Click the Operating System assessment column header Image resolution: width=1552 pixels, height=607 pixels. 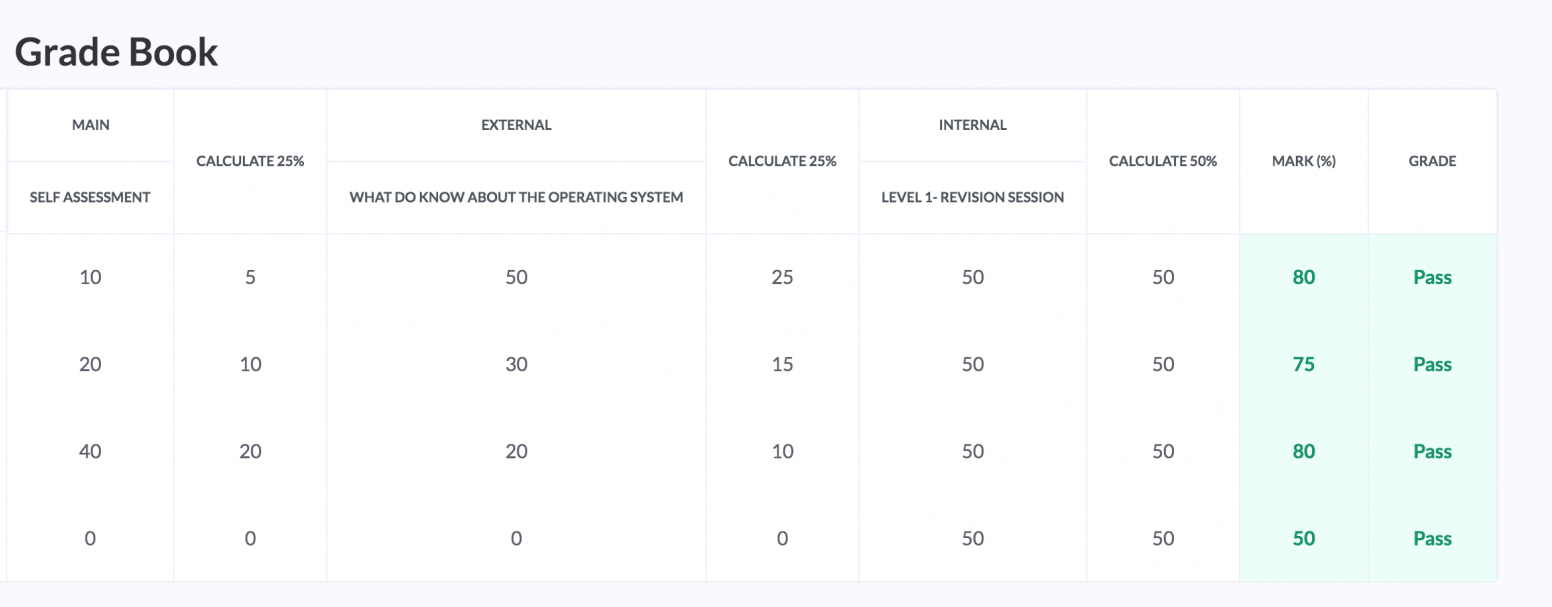click(x=516, y=197)
